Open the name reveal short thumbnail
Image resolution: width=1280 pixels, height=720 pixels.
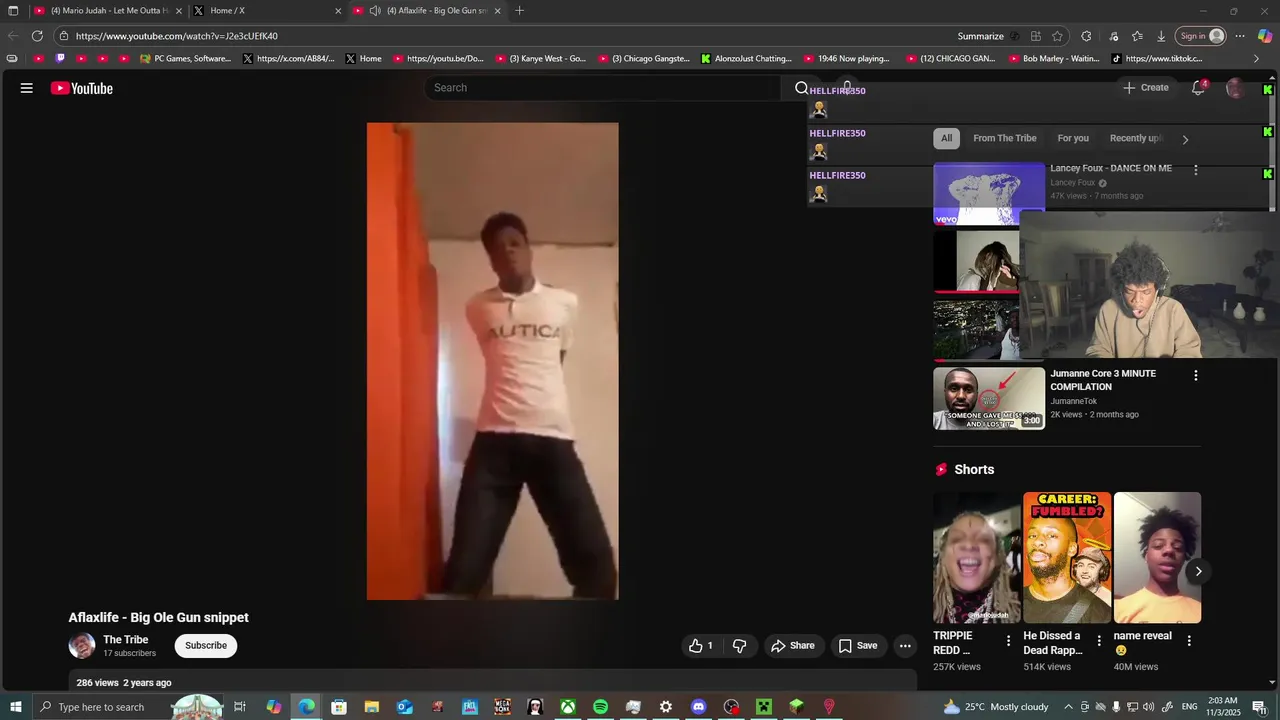[1157, 557]
